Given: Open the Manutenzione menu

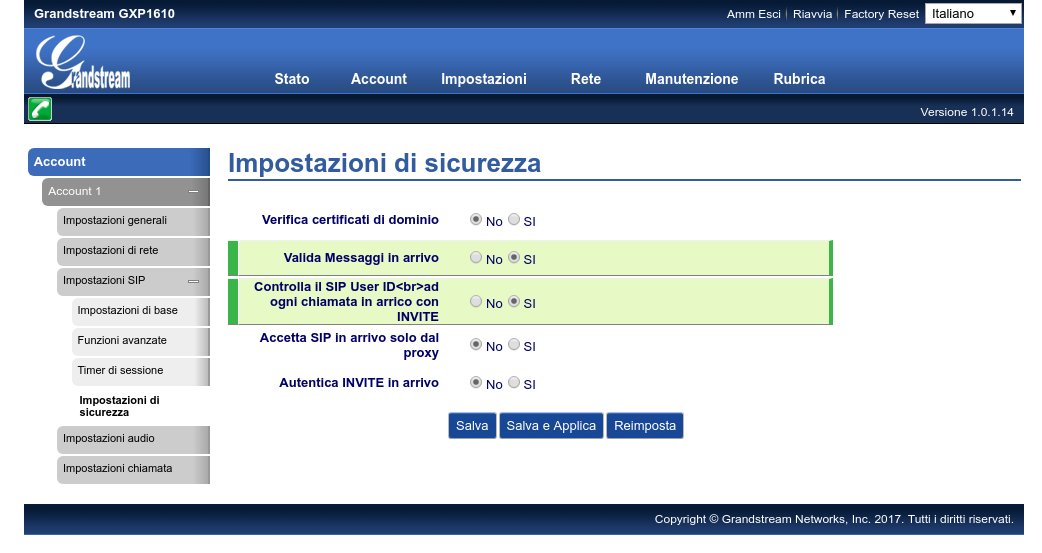Looking at the screenshot, I should tap(692, 78).
